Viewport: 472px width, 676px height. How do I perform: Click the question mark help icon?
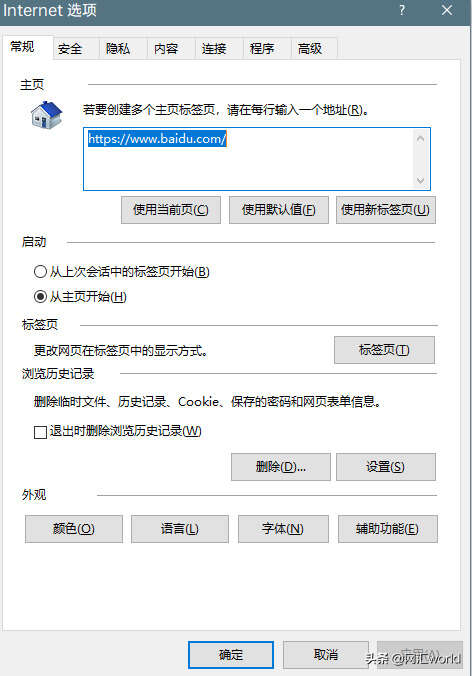point(402,10)
